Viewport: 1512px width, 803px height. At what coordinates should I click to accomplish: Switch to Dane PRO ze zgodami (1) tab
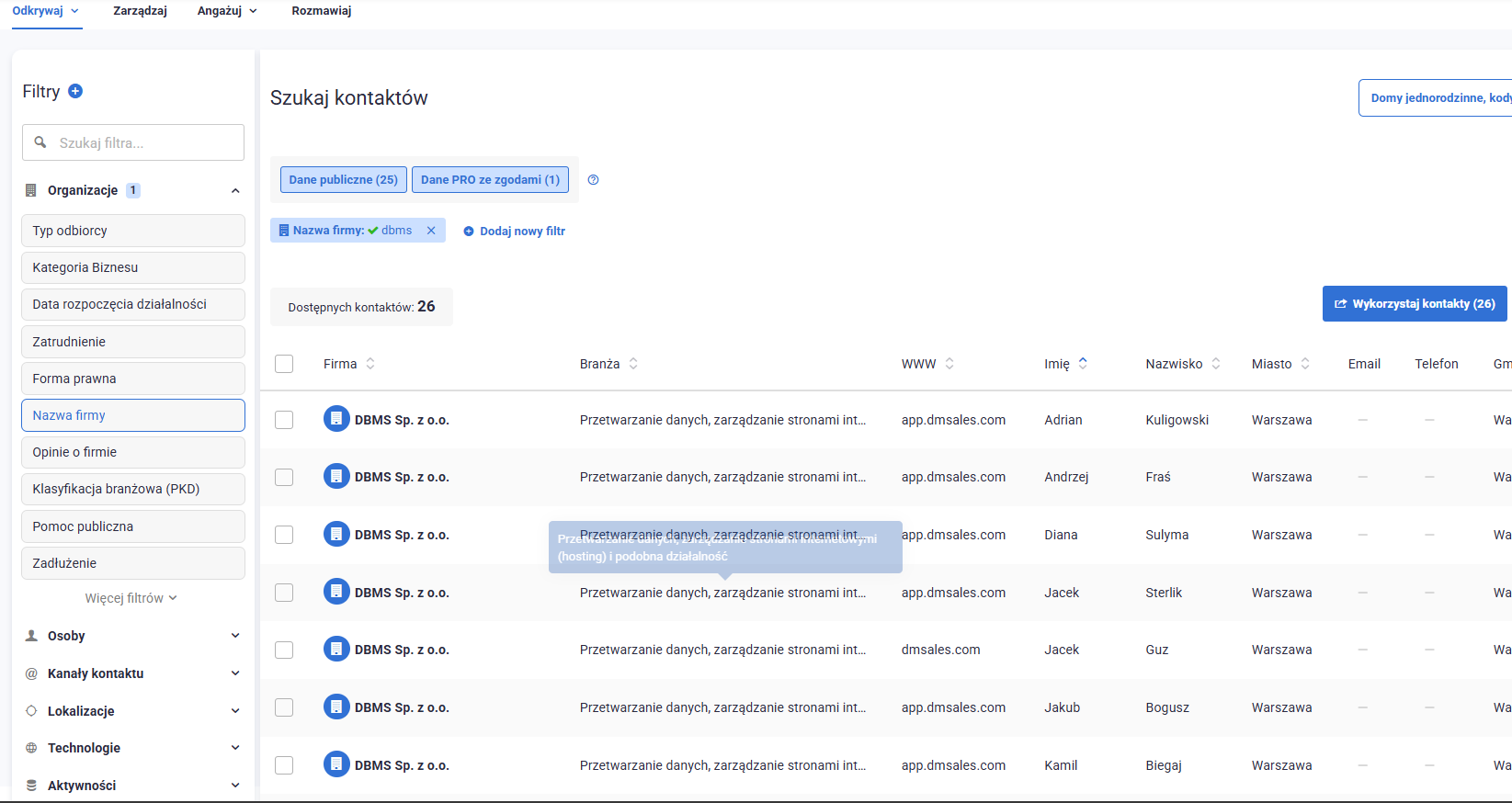[x=490, y=180]
